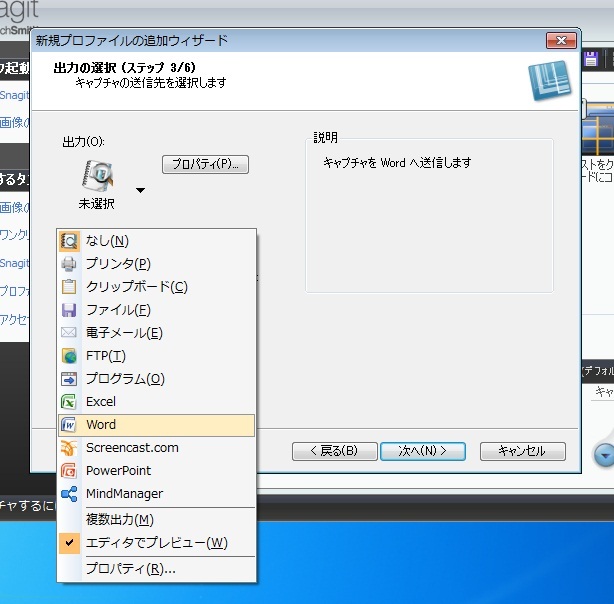Open the output dropdown arrow next to 未選択
This screenshot has width=614, height=604.
140,190
